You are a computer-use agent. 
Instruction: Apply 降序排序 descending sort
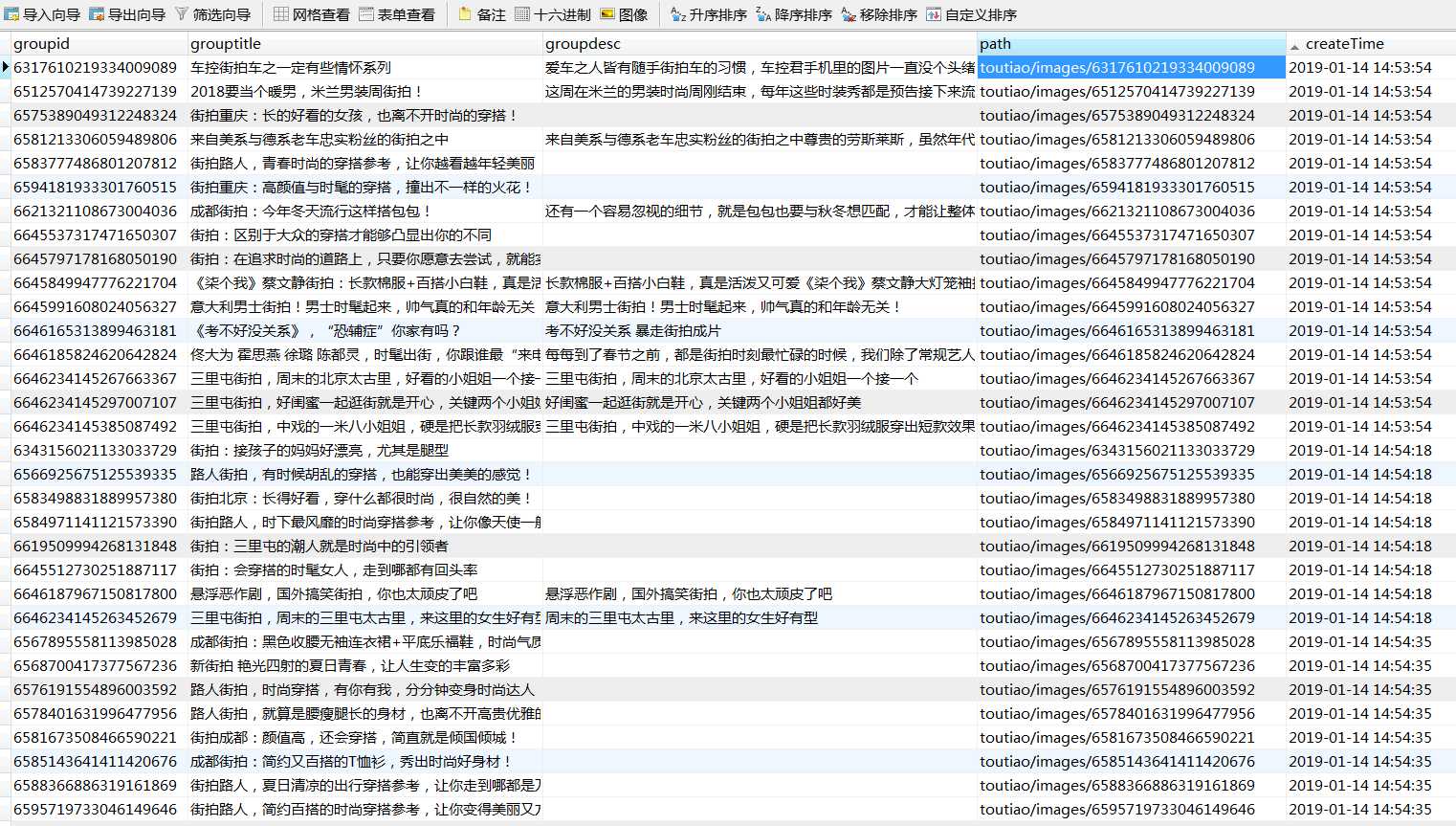(794, 14)
